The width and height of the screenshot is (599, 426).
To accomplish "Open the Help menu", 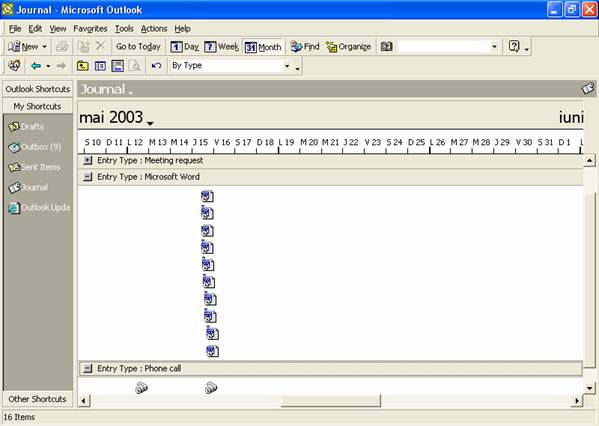I will (x=183, y=29).
